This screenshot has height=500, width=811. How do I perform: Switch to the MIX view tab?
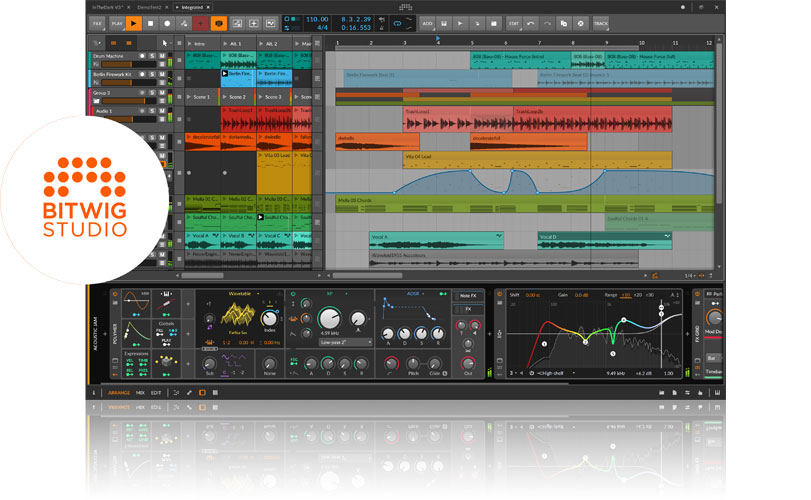[140, 392]
